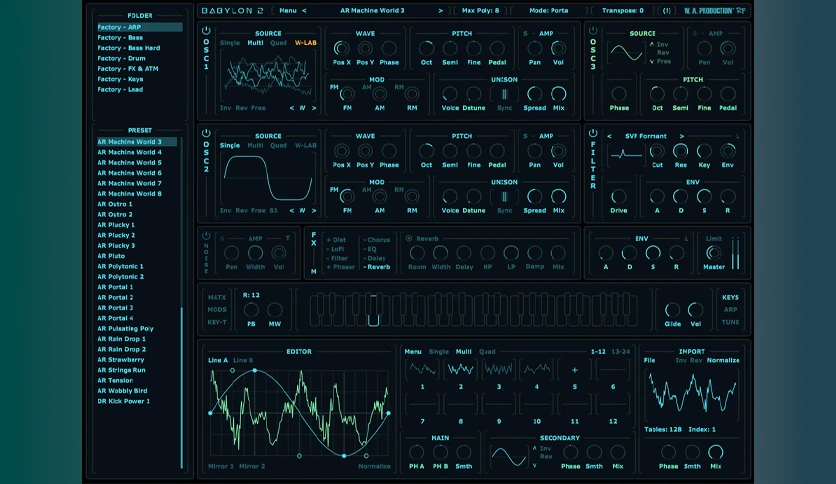Toggle the Filter power button

pyautogui.click(x=593, y=133)
